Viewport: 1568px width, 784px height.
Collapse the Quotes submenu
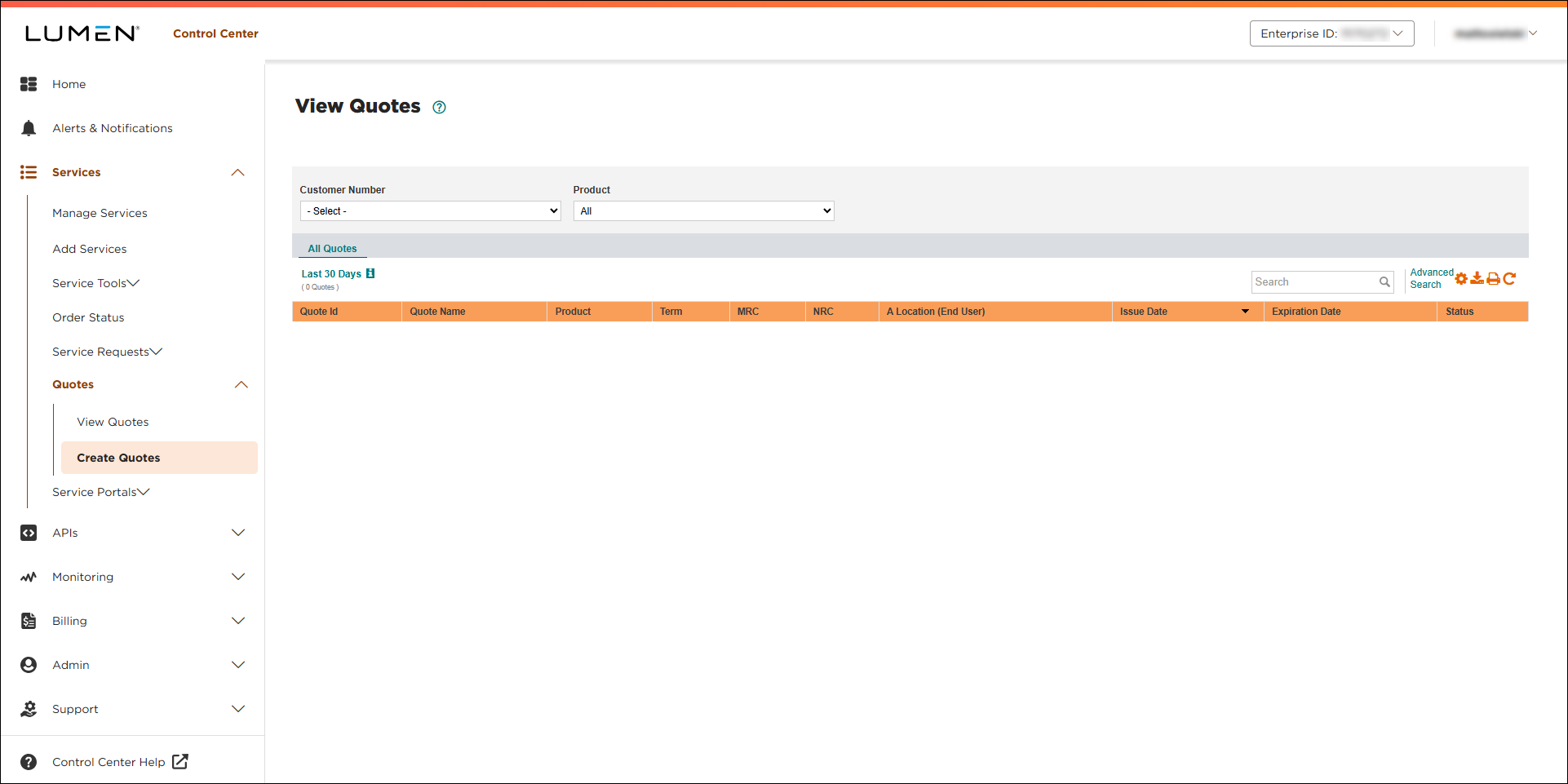coord(241,385)
